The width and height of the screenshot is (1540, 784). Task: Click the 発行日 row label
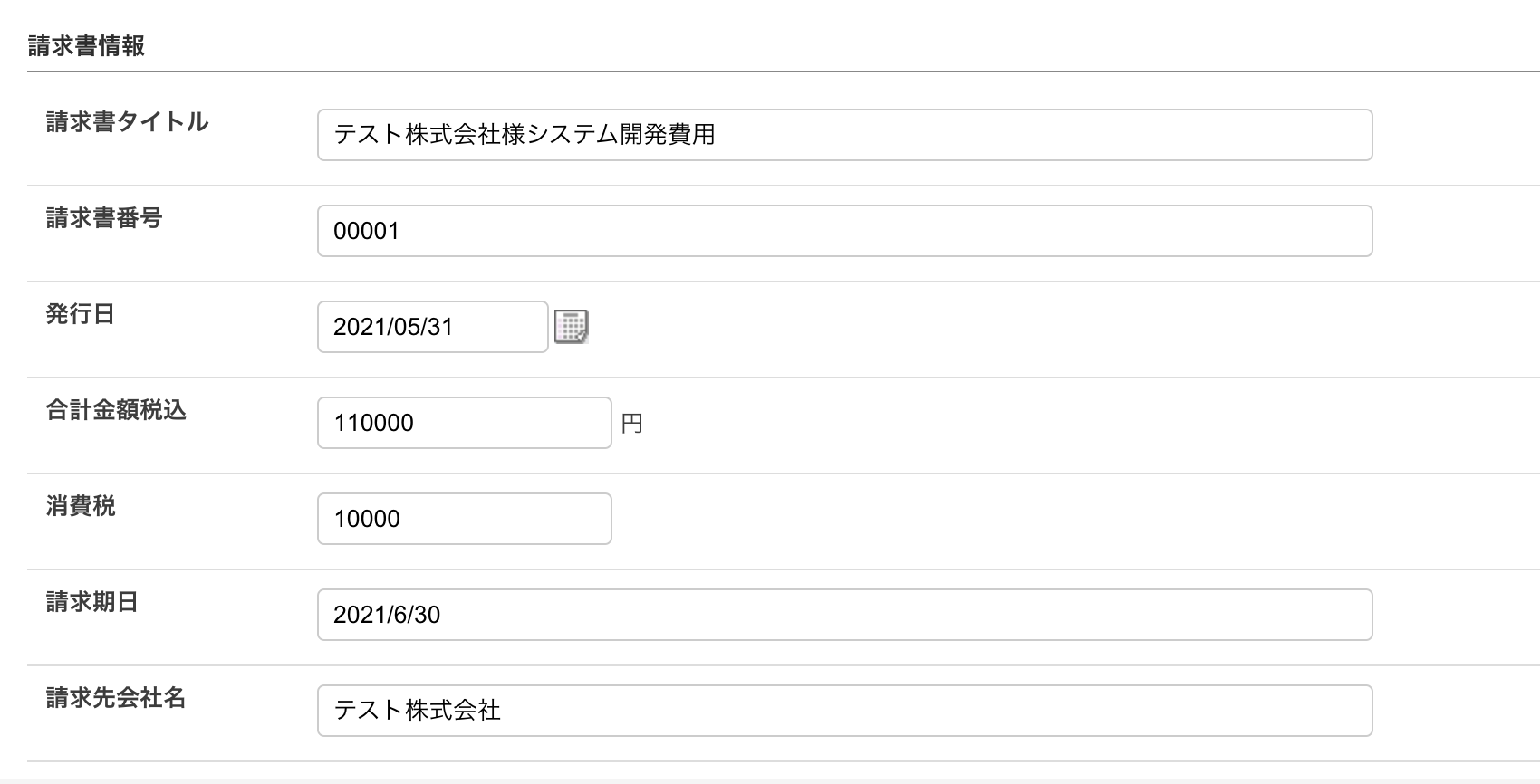tap(80, 314)
